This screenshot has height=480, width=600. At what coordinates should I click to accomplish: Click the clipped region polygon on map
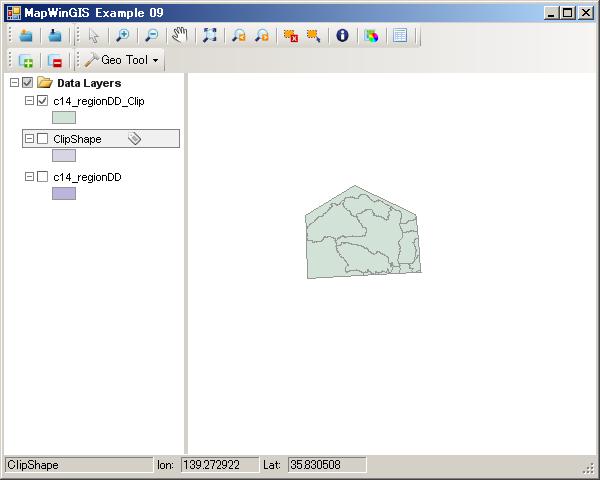pos(362,232)
